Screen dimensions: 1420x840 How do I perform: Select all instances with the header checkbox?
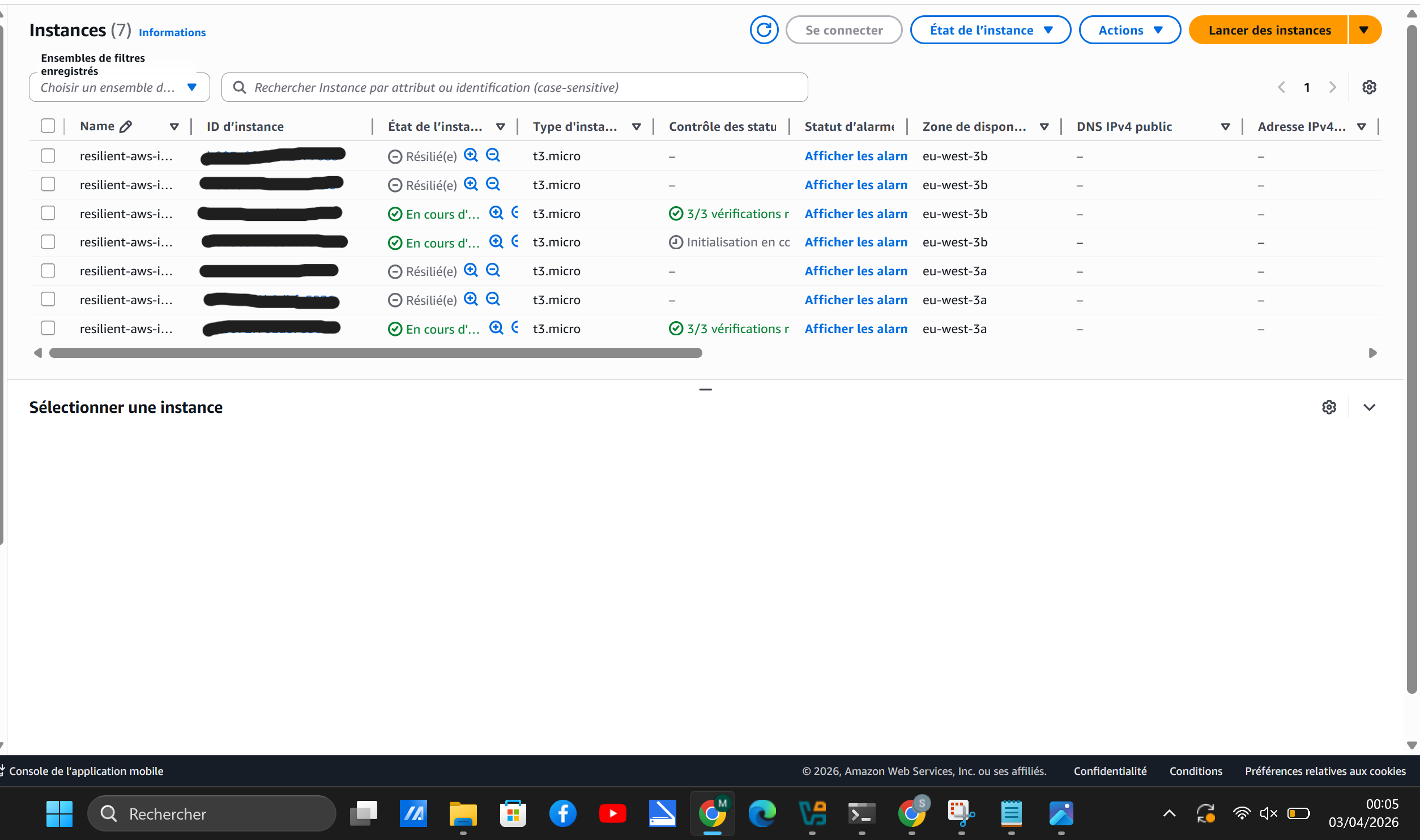pos(48,126)
